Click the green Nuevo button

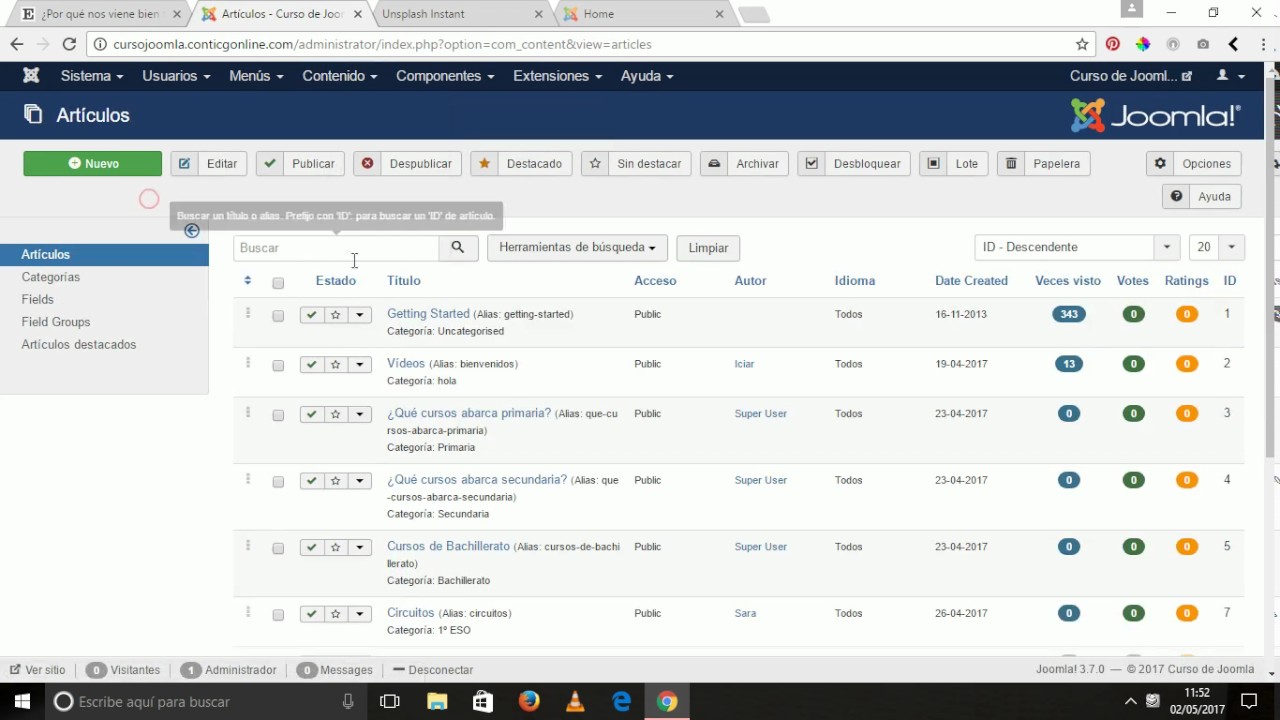pos(93,164)
